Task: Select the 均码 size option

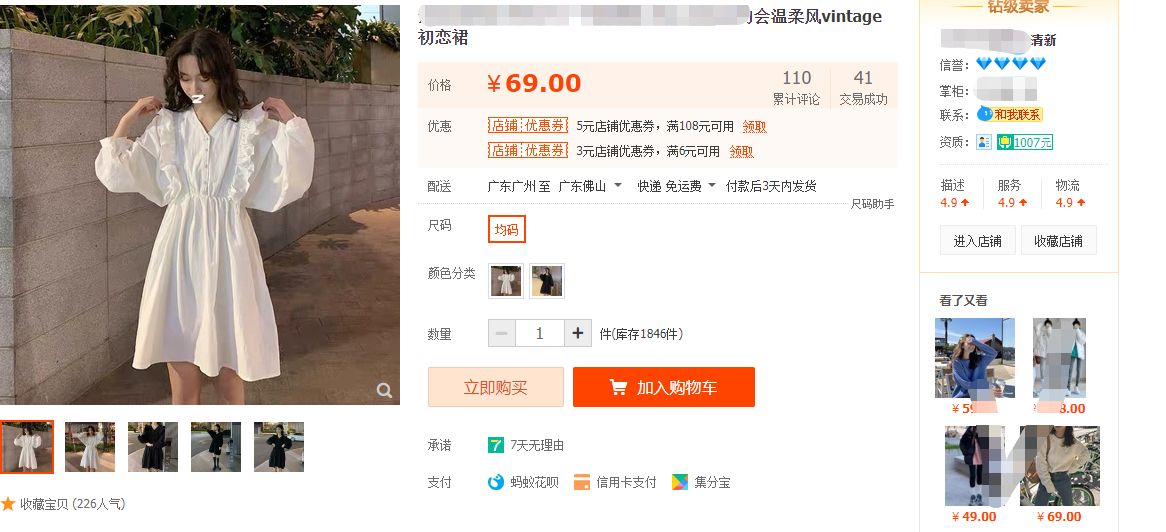Action: 506,229
